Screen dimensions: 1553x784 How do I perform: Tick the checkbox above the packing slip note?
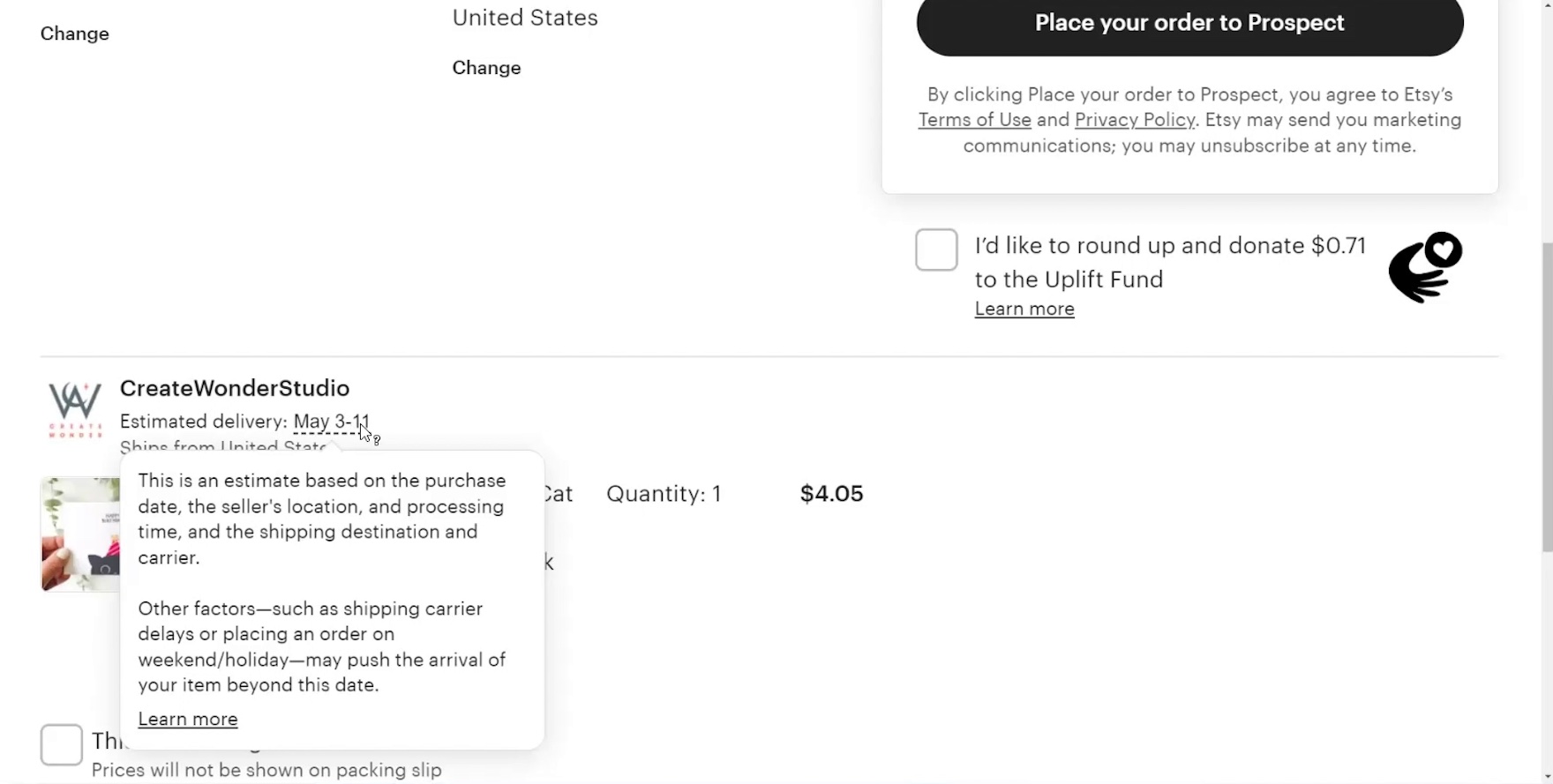tap(62, 744)
